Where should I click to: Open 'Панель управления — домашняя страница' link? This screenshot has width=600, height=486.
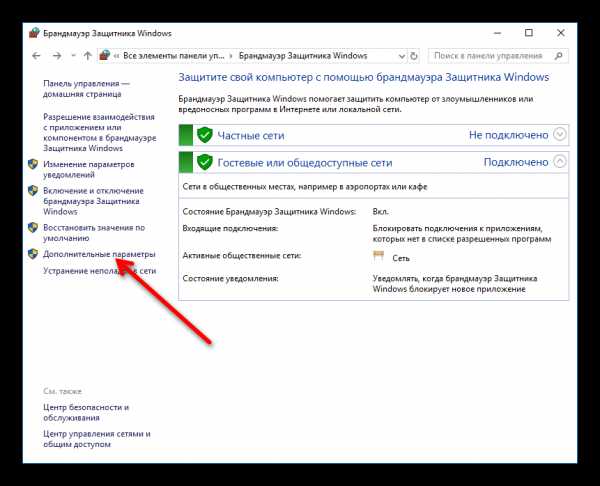[x=86, y=89]
